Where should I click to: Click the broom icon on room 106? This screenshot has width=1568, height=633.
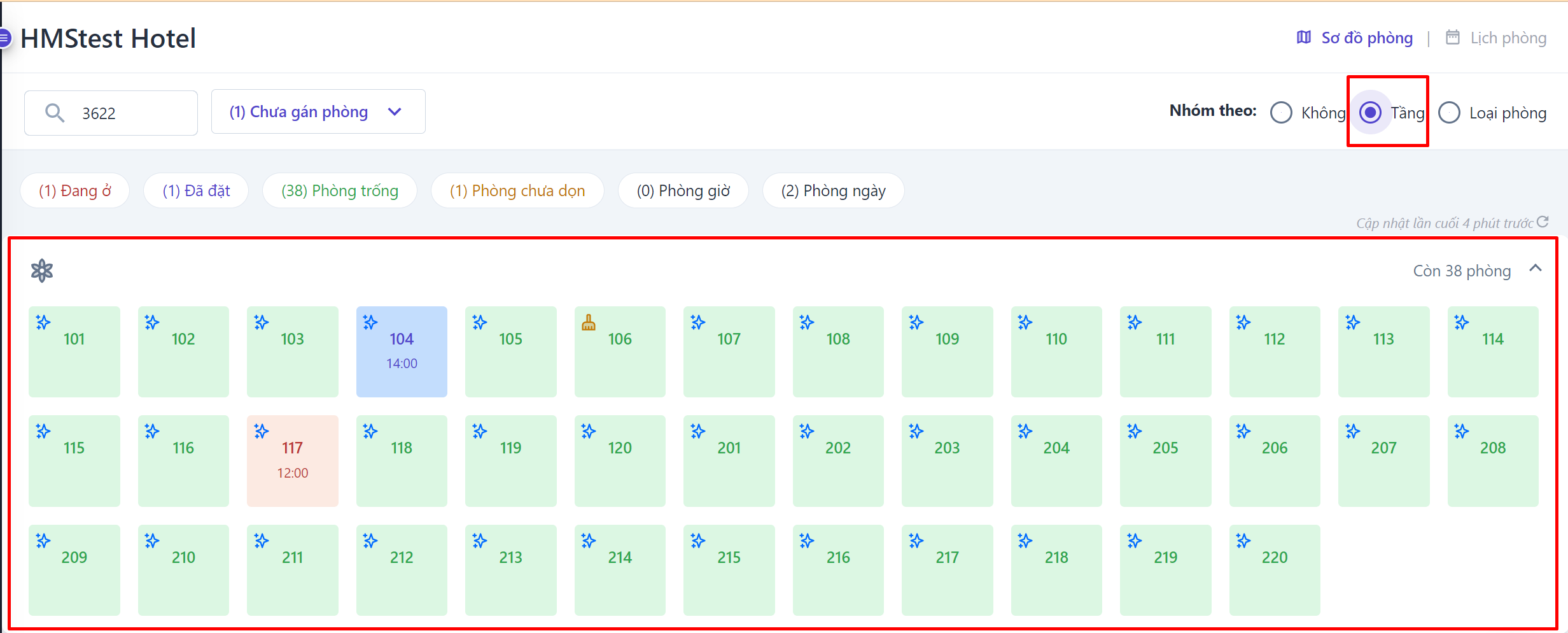click(589, 323)
